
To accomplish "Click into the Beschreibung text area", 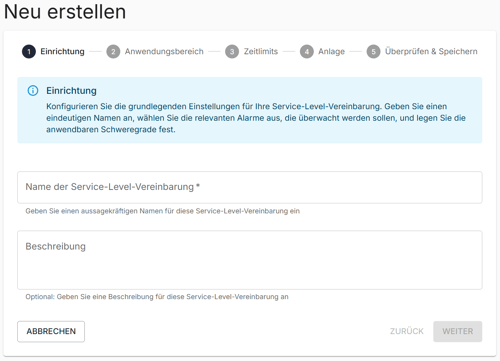I will pos(250,260).
